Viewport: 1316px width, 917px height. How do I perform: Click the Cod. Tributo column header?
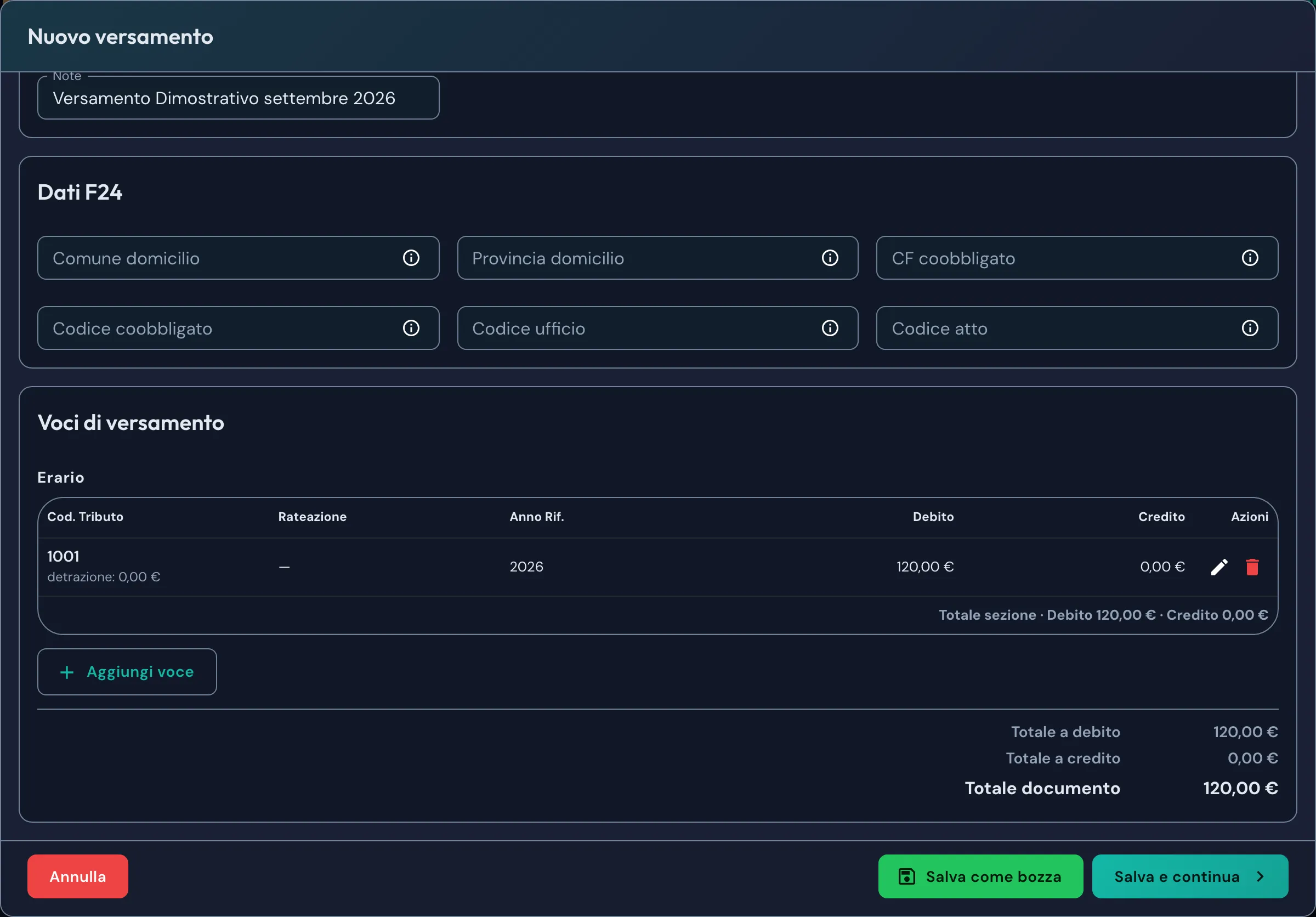click(86, 517)
